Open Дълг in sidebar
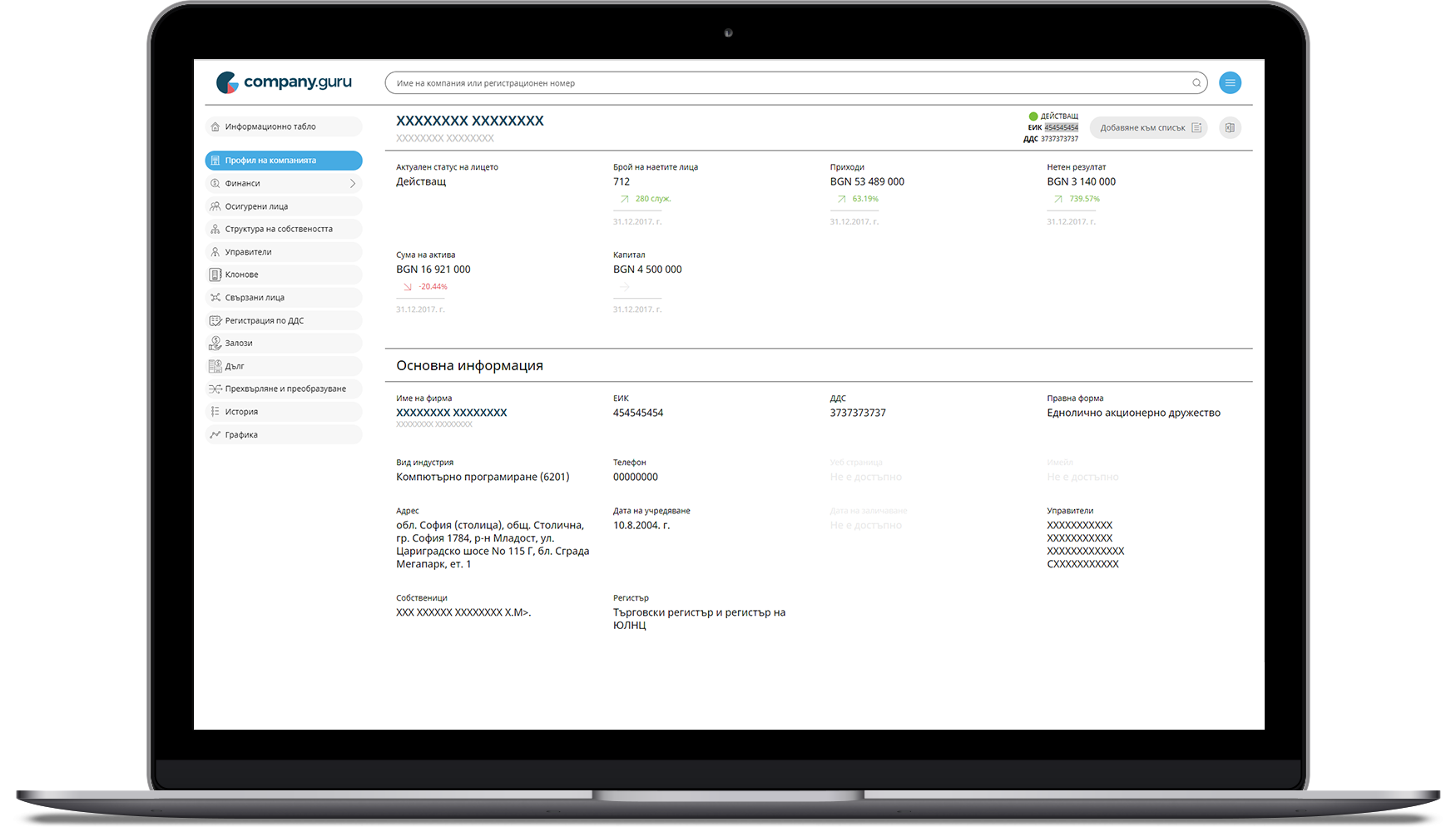 coord(284,366)
